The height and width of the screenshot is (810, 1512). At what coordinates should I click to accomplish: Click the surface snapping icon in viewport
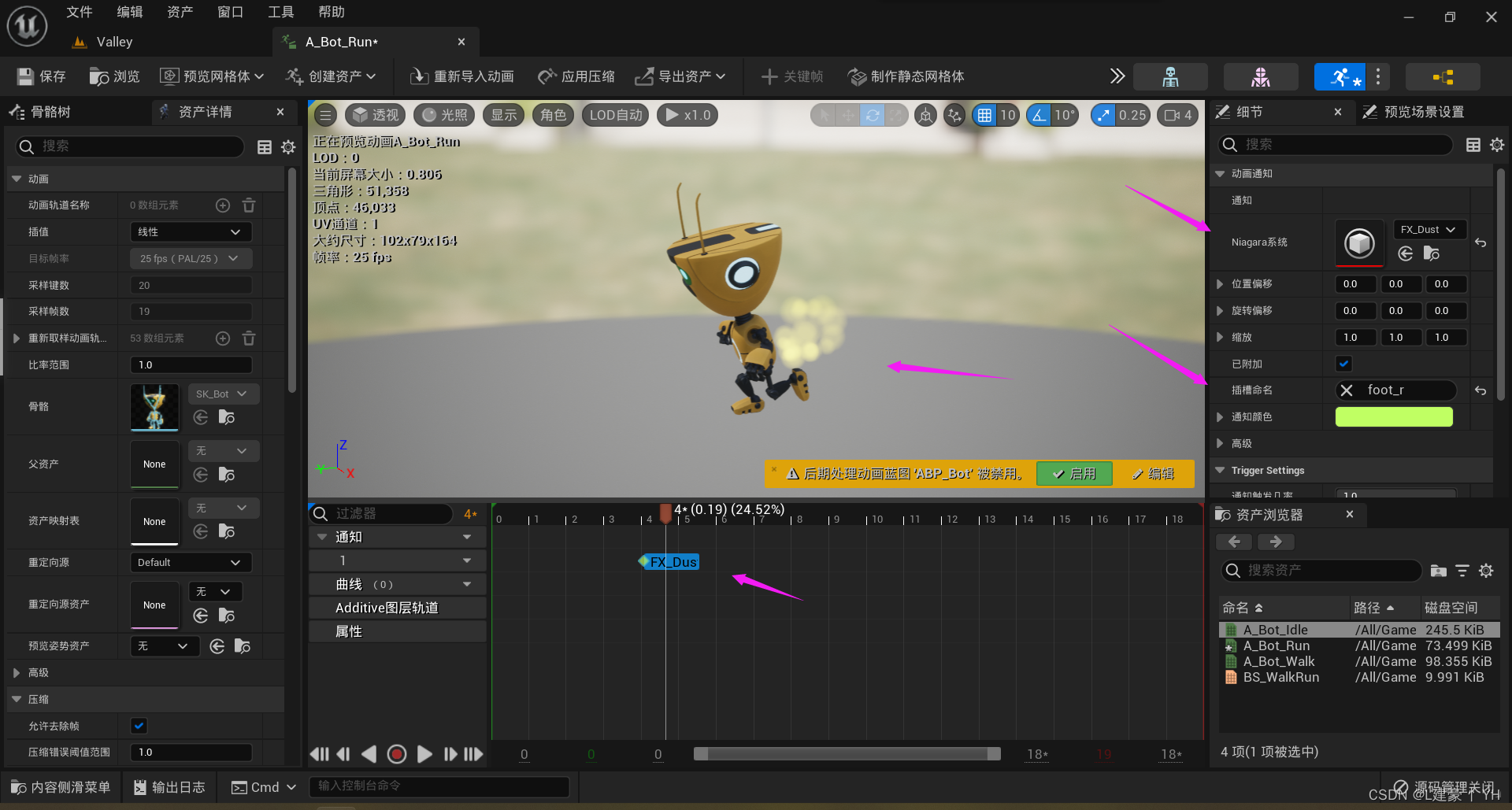tap(954, 115)
